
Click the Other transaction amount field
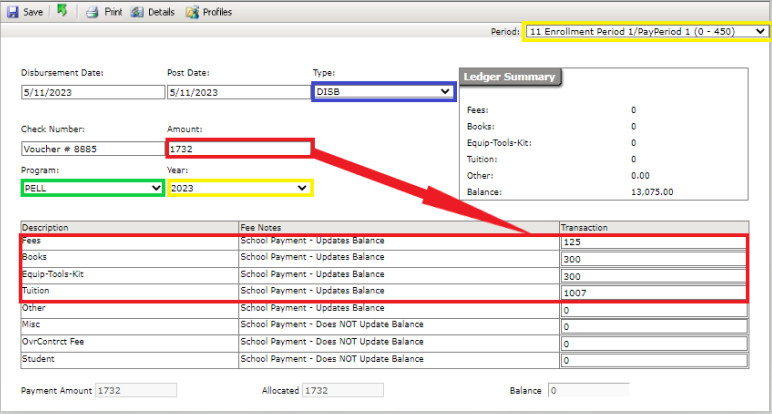click(x=654, y=310)
